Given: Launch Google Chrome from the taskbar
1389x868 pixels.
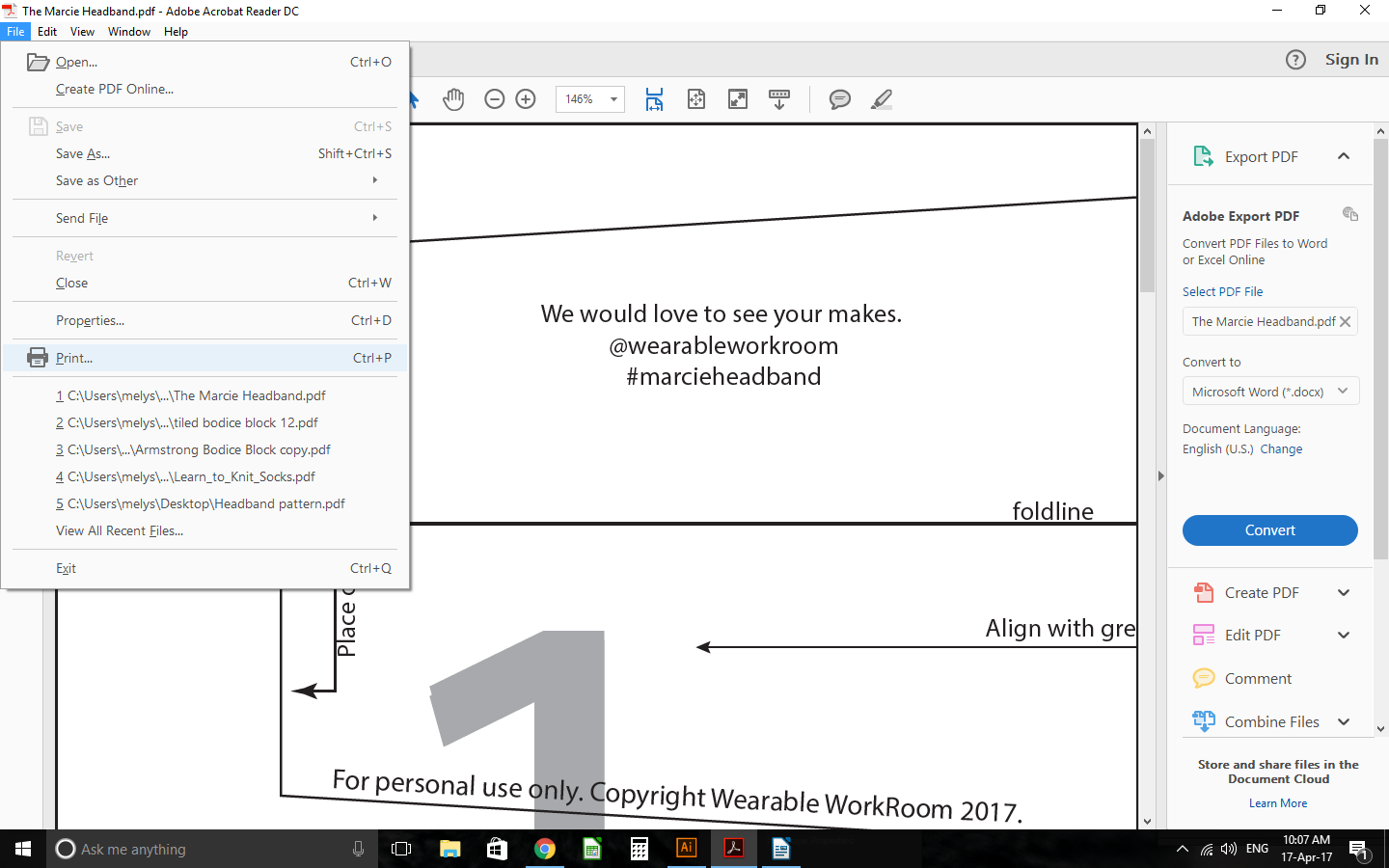Looking at the screenshot, I should pos(545,849).
